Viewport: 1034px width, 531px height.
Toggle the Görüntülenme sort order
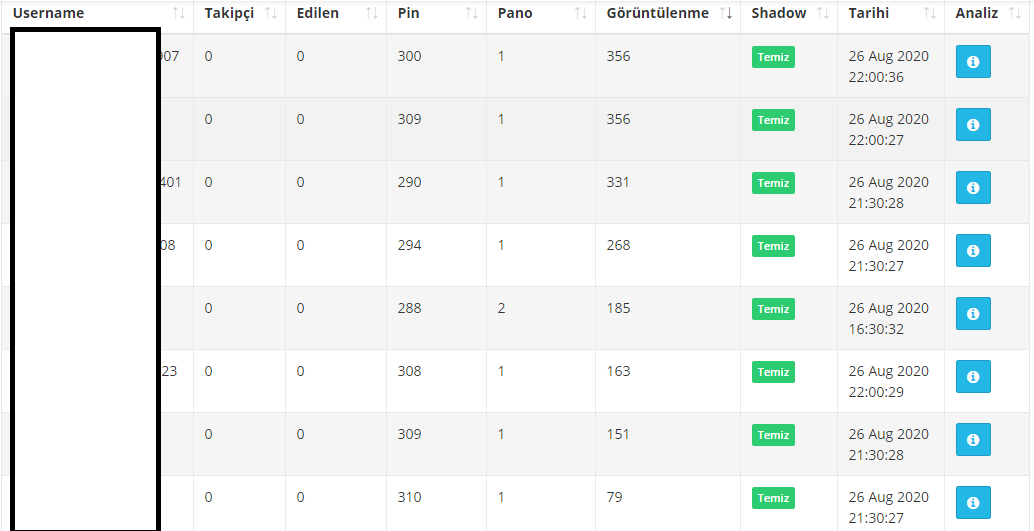click(668, 13)
